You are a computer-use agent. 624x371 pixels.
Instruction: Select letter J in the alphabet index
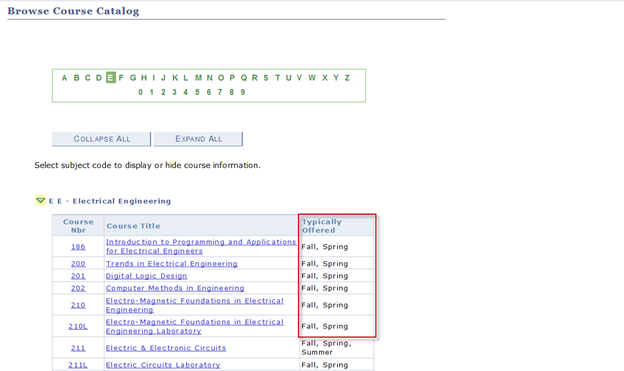pos(163,78)
